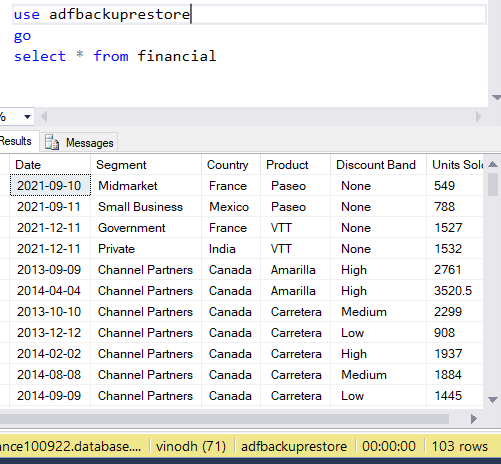Click the Messages tab icon

click(52, 142)
